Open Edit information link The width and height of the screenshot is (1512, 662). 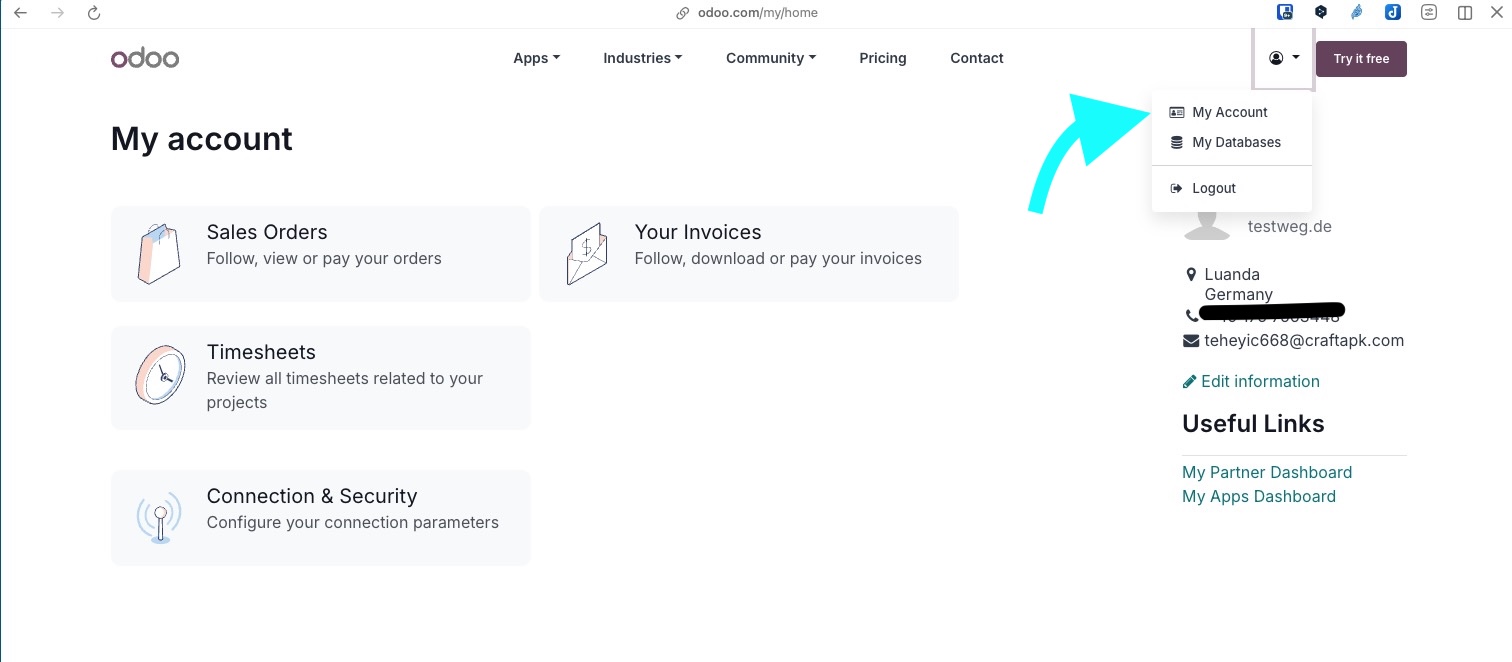pos(1251,381)
